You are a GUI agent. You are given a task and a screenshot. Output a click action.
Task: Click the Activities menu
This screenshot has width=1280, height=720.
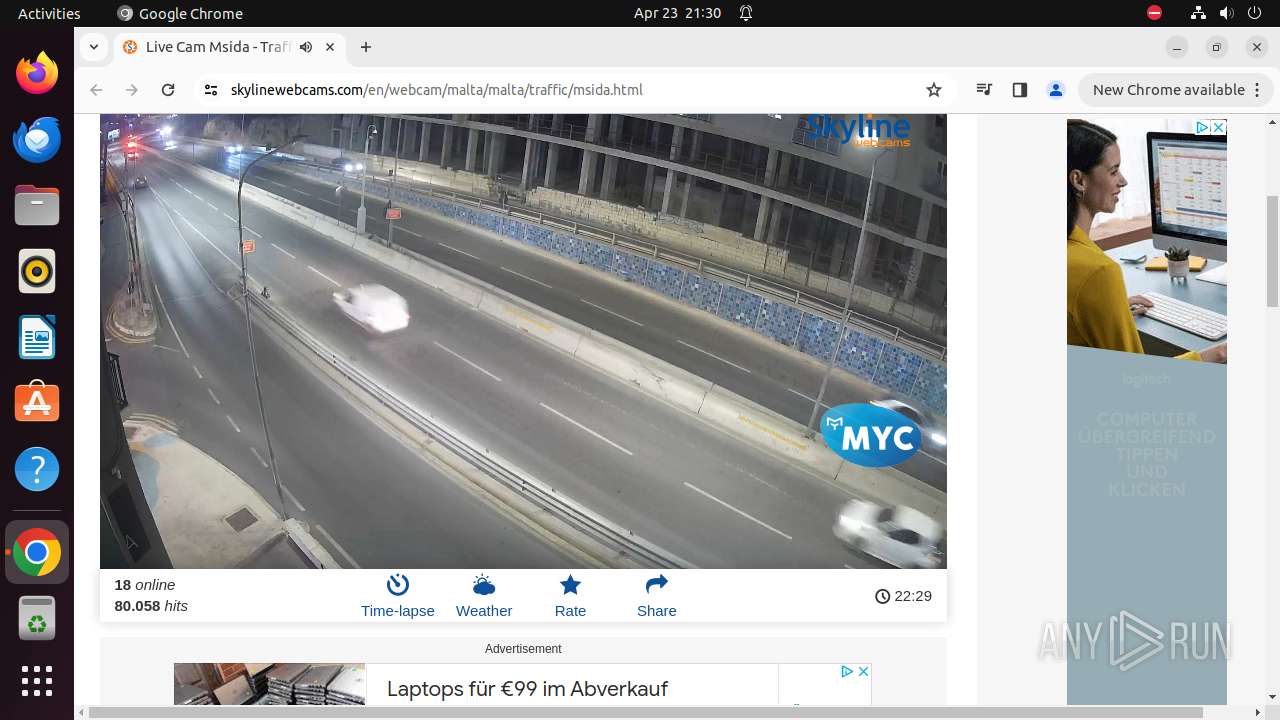click(49, 13)
